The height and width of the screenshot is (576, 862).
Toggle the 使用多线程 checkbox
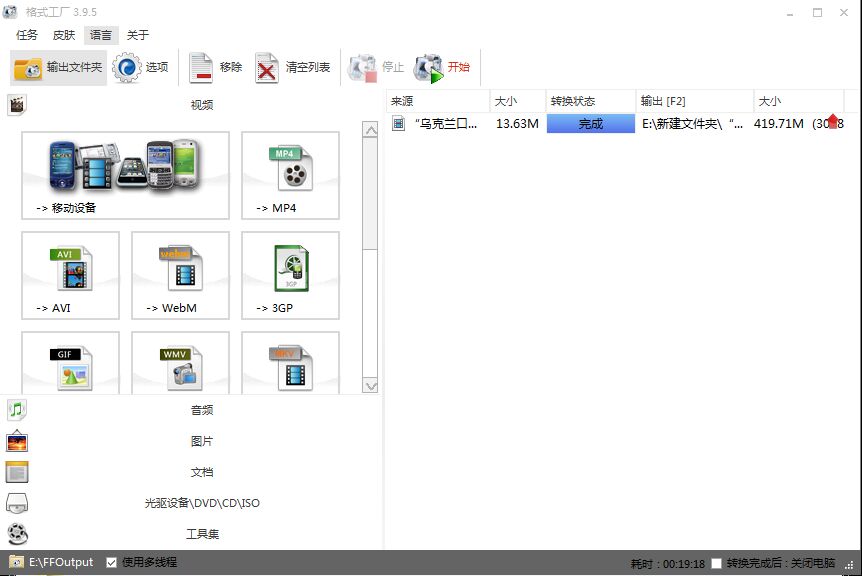[x=111, y=562]
